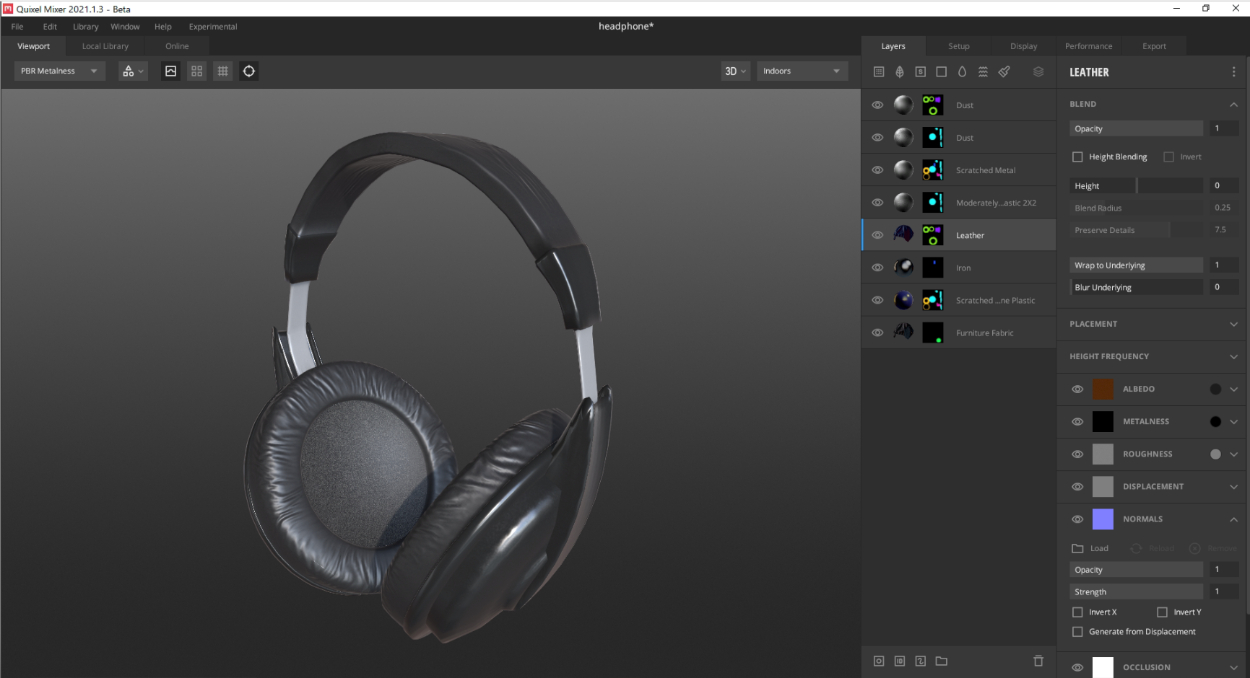Click the water droplet layer icon
The width and height of the screenshot is (1250, 678).
962,72
